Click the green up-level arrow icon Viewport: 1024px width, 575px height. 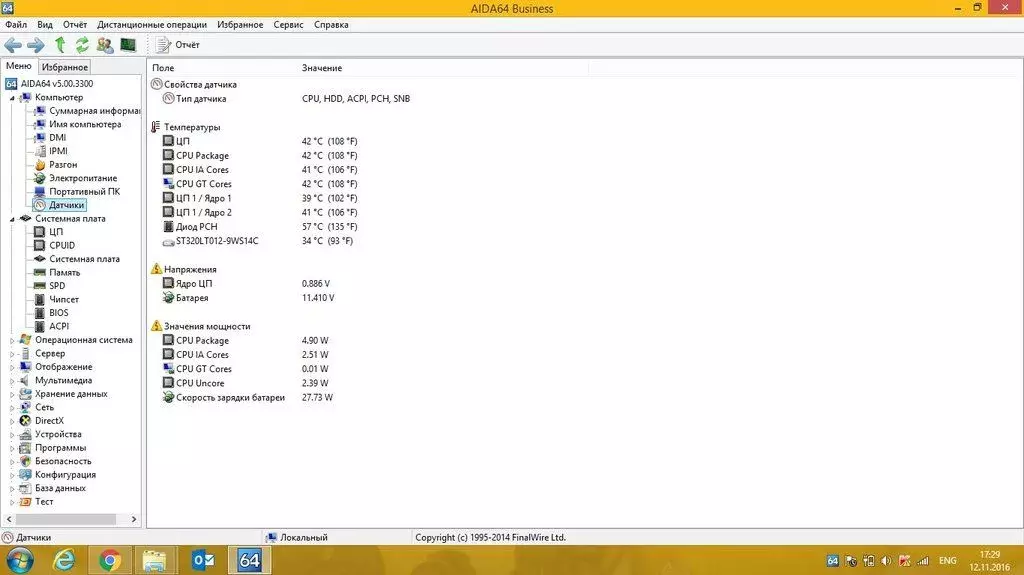click(x=60, y=44)
